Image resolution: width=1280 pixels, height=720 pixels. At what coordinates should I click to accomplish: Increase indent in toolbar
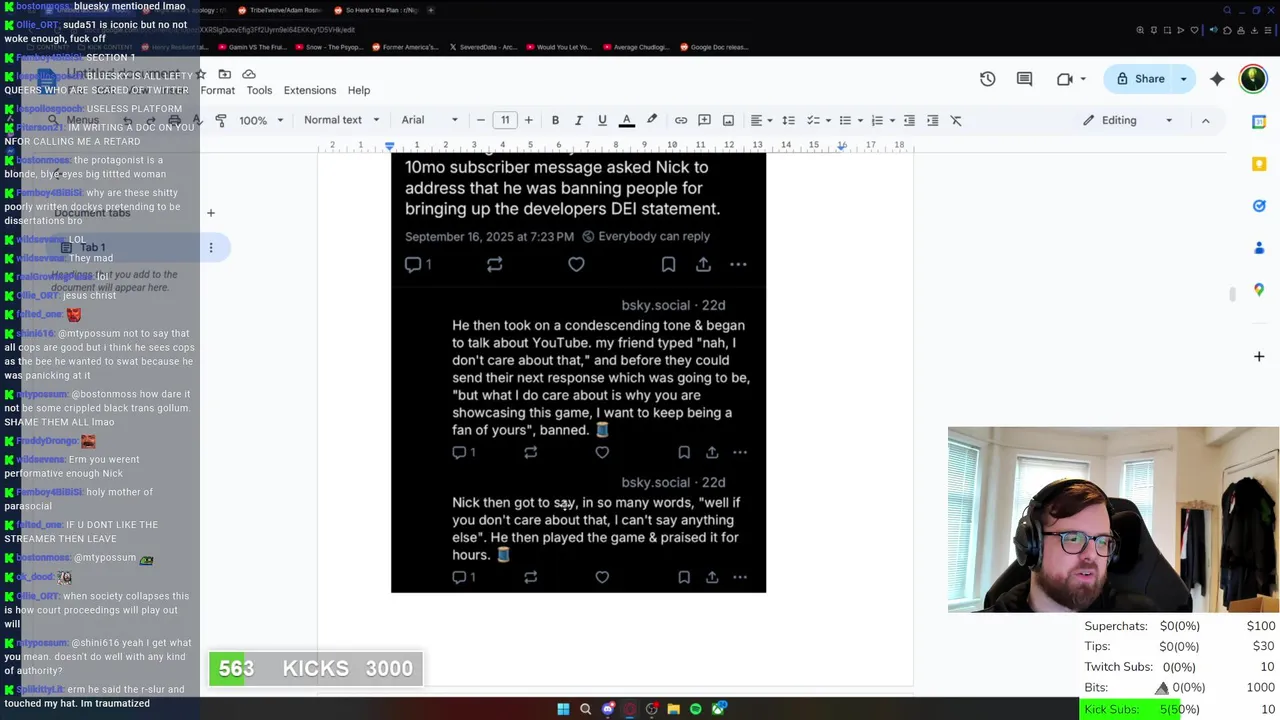pos(933,120)
